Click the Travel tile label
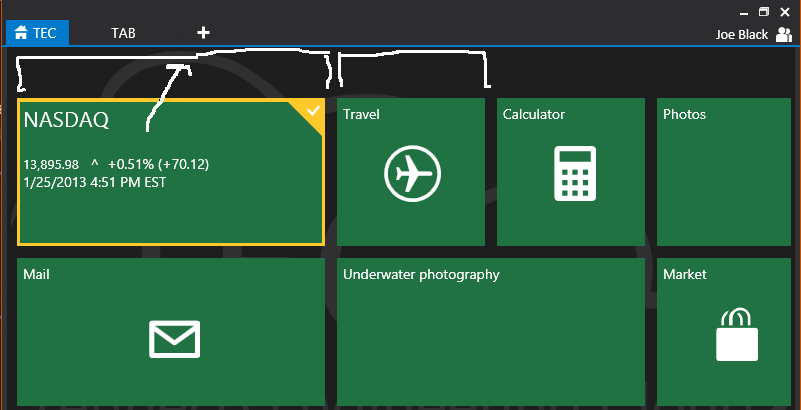Screen dimensions: 801x410 361,114
